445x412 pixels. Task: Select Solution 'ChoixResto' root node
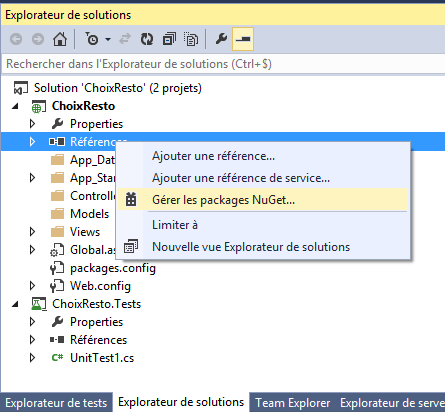118,88
